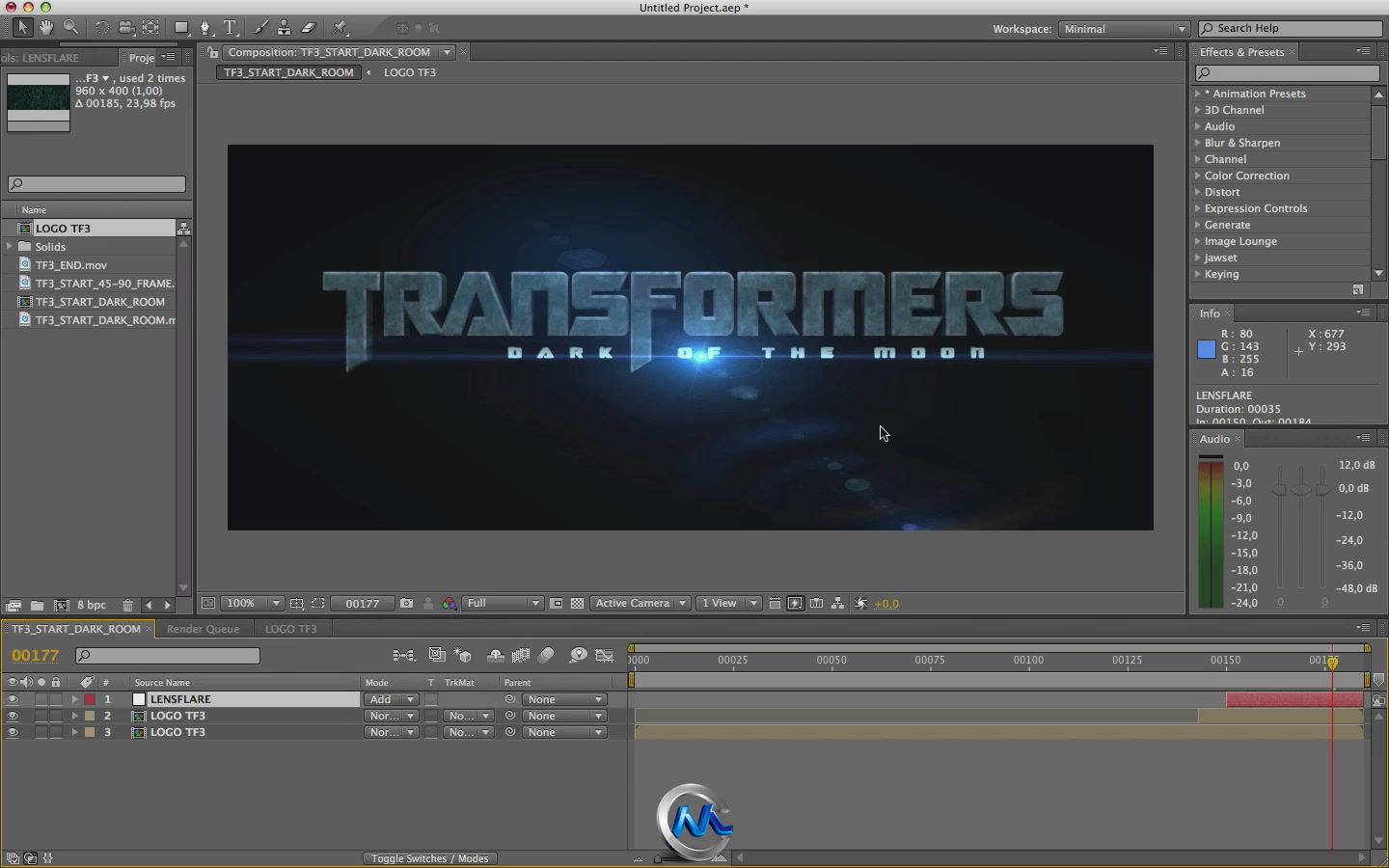The image size is (1389, 868).
Task: Expand the Solids folder in Project
Action: coord(10,246)
